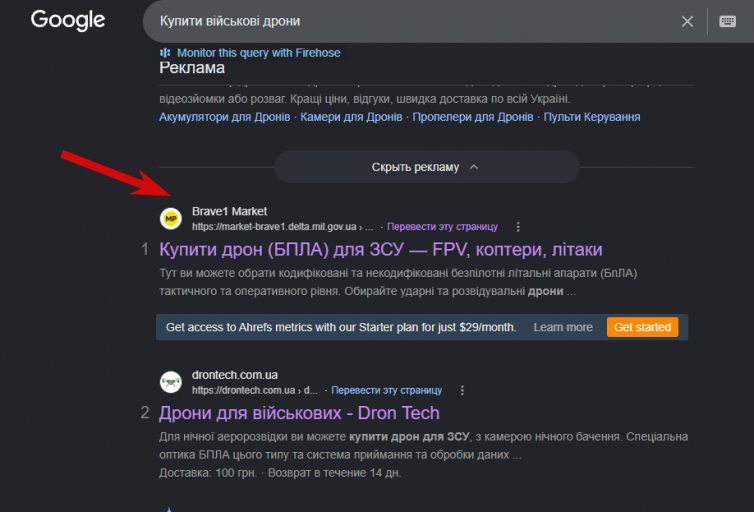Click the Get started Ahrefs button
Screen dimensions: 754x512
[642, 327]
